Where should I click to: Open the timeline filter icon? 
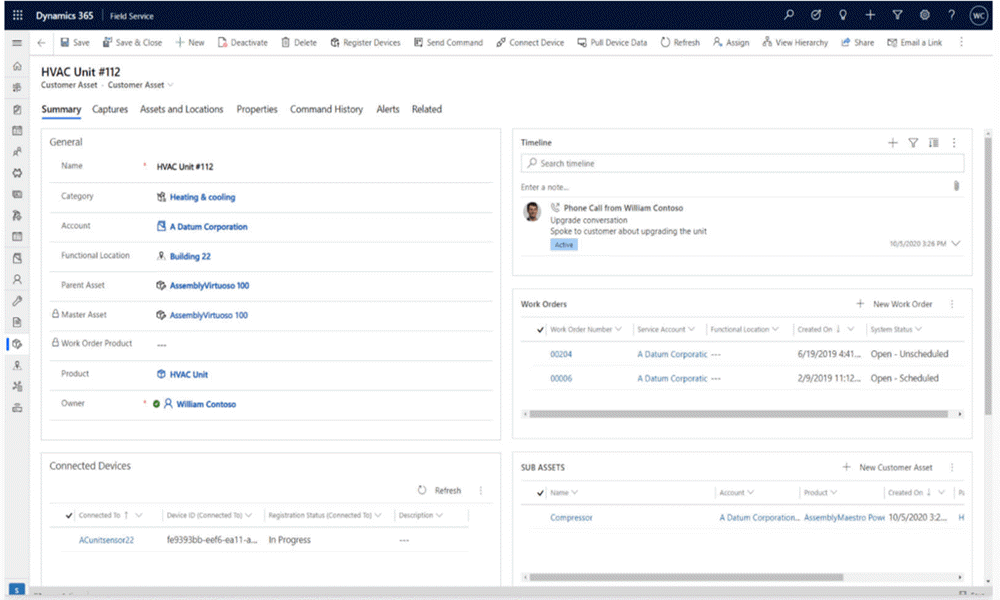(x=913, y=142)
